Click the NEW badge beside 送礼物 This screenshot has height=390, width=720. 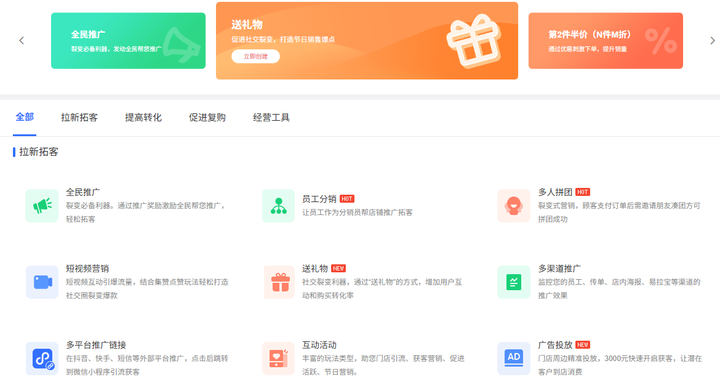(x=338, y=268)
